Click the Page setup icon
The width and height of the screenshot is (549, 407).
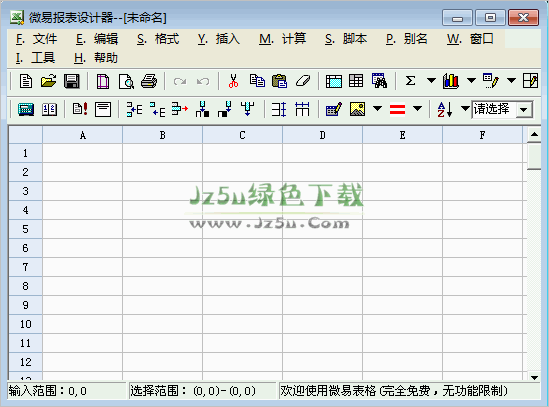click(103, 81)
